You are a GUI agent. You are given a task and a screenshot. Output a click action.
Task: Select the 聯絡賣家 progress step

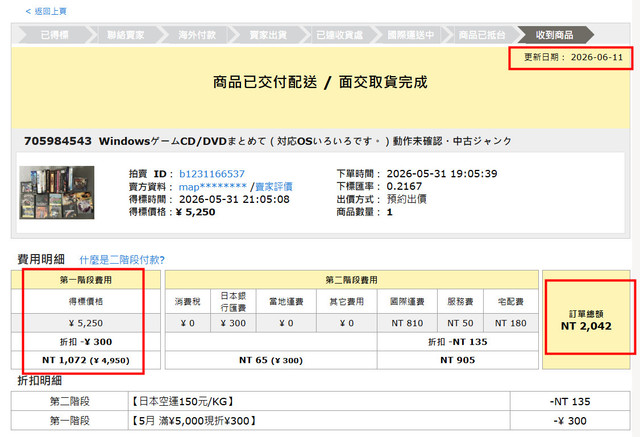click(126, 35)
